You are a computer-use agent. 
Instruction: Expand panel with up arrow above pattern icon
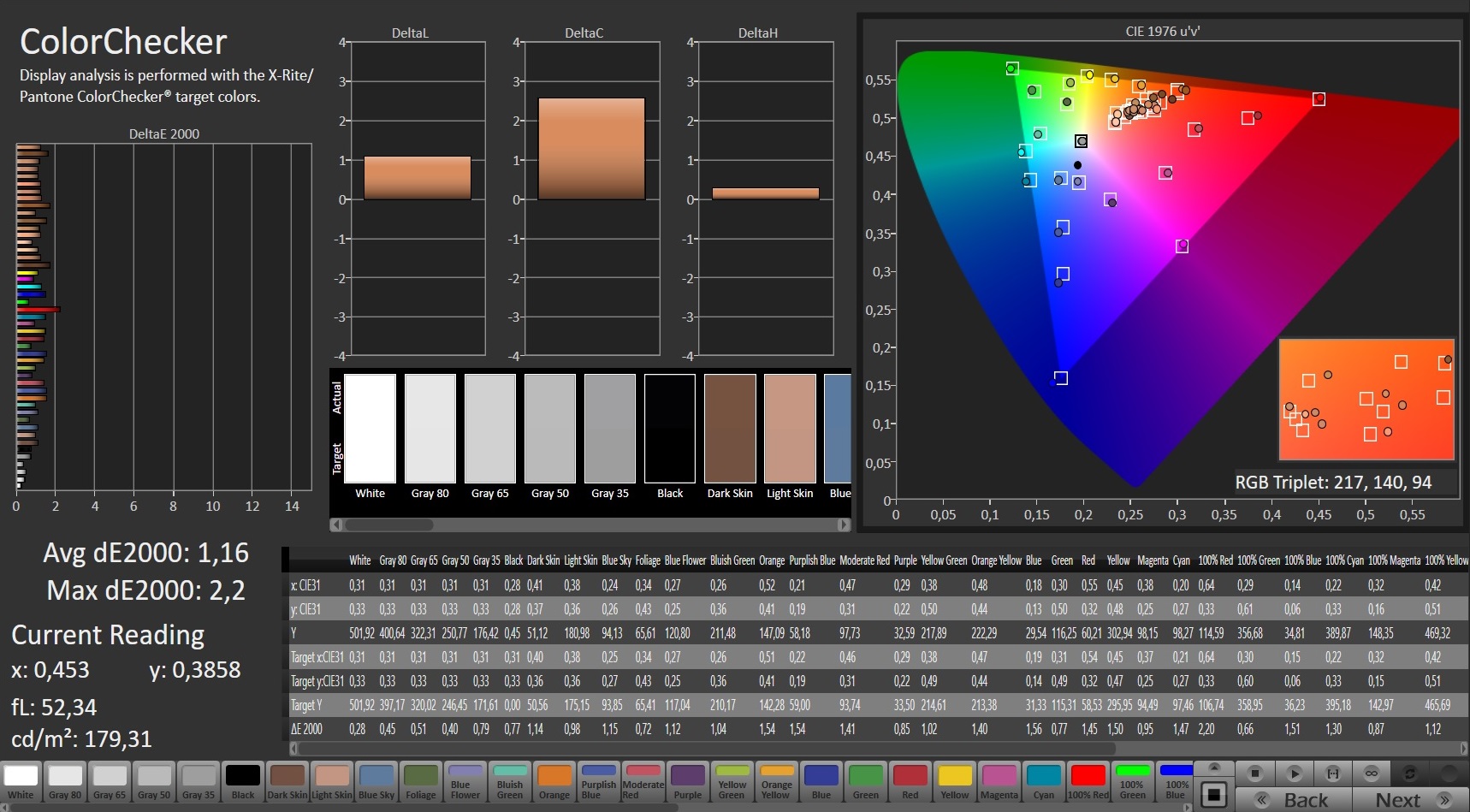point(1213,767)
